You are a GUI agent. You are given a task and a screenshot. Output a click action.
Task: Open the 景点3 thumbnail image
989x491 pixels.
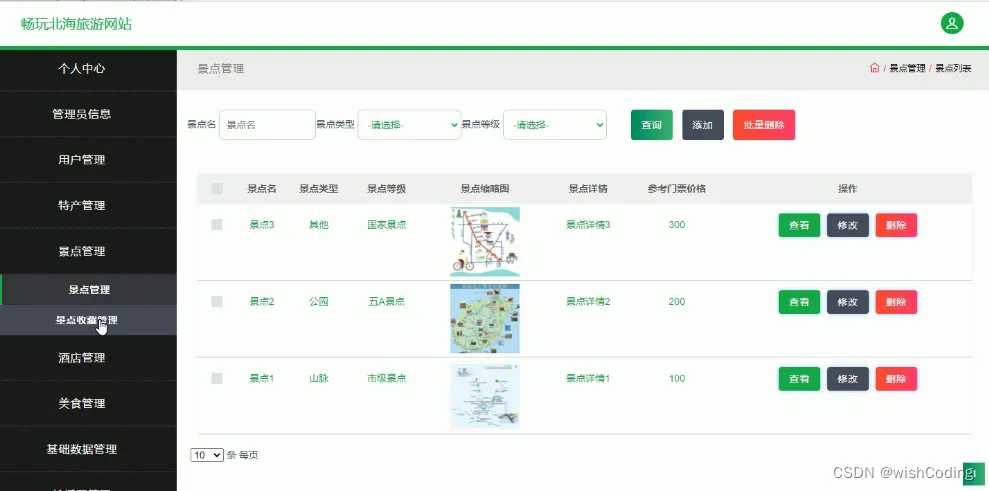(485, 242)
